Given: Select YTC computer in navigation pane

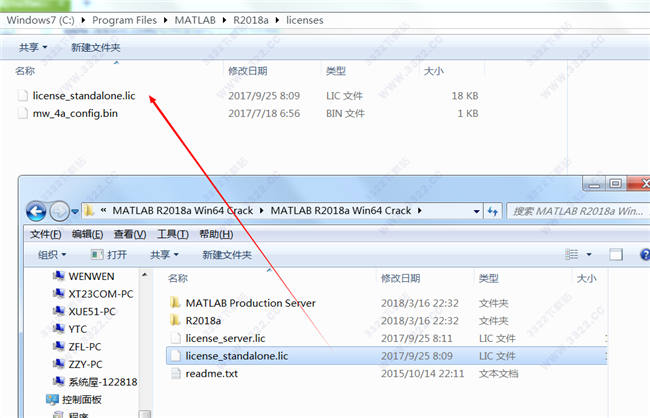Looking at the screenshot, I should tap(78, 329).
